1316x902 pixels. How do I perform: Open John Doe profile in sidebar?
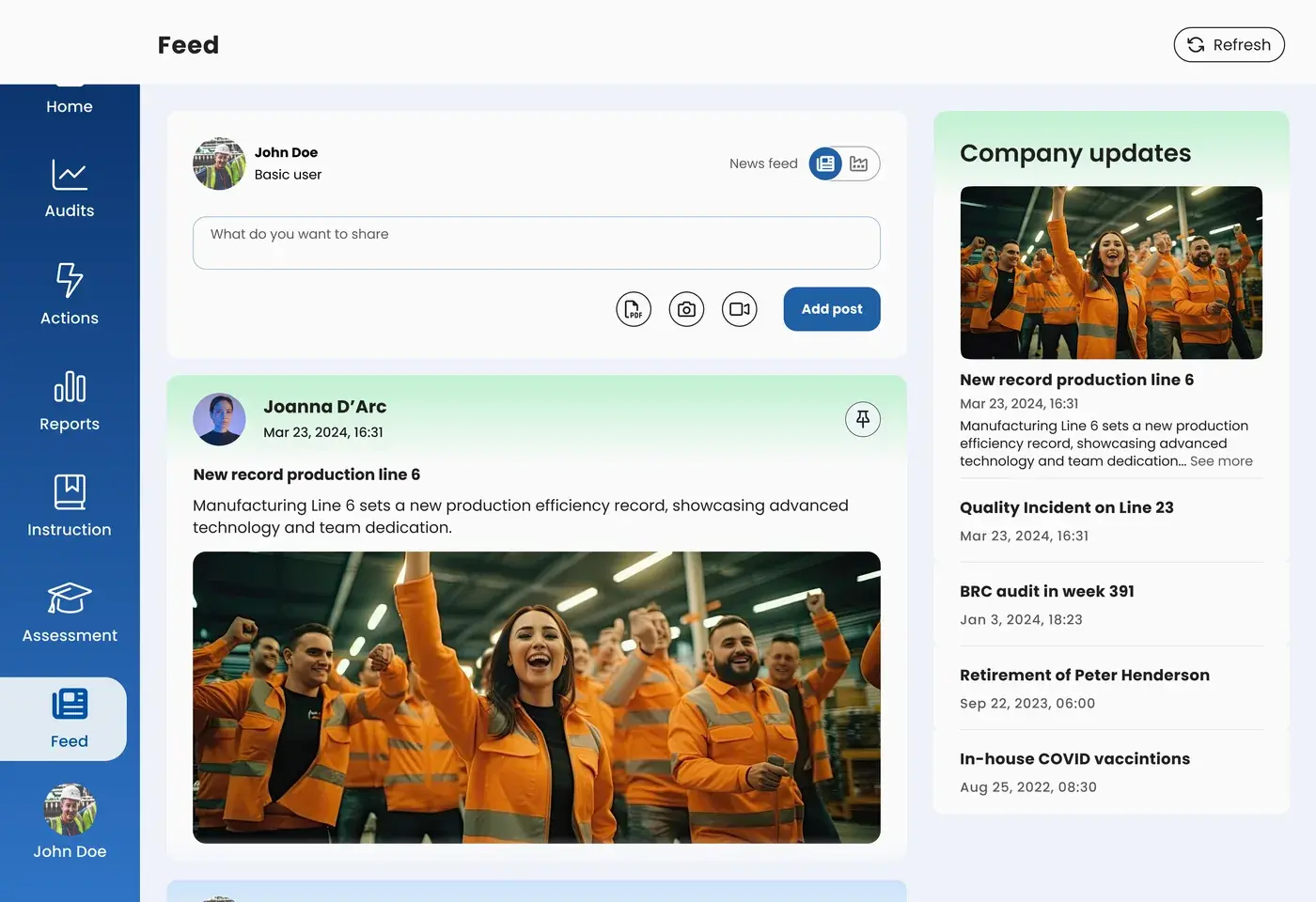[70, 822]
